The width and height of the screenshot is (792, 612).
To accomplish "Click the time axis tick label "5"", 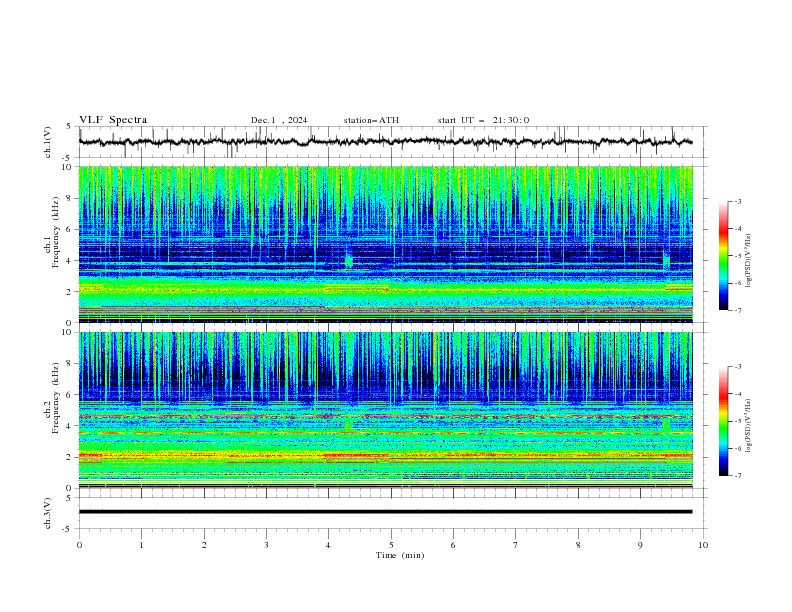I will click(x=391, y=545).
